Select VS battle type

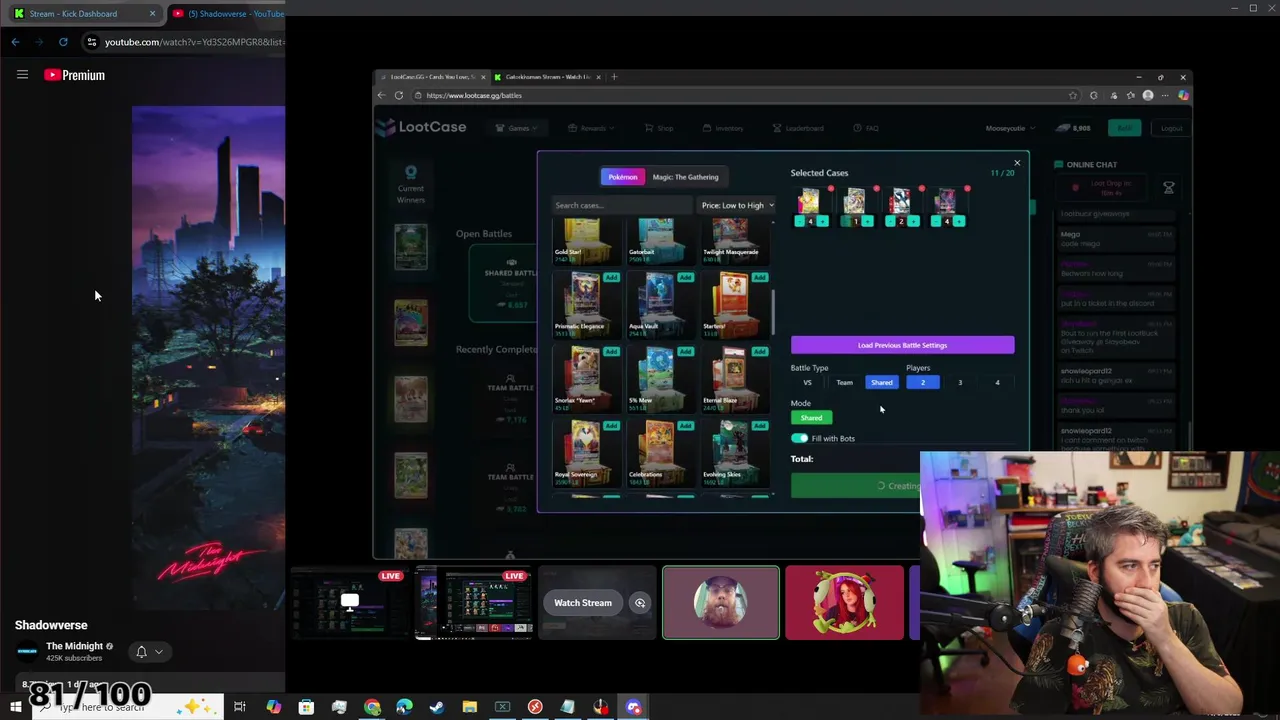pyautogui.click(x=807, y=382)
